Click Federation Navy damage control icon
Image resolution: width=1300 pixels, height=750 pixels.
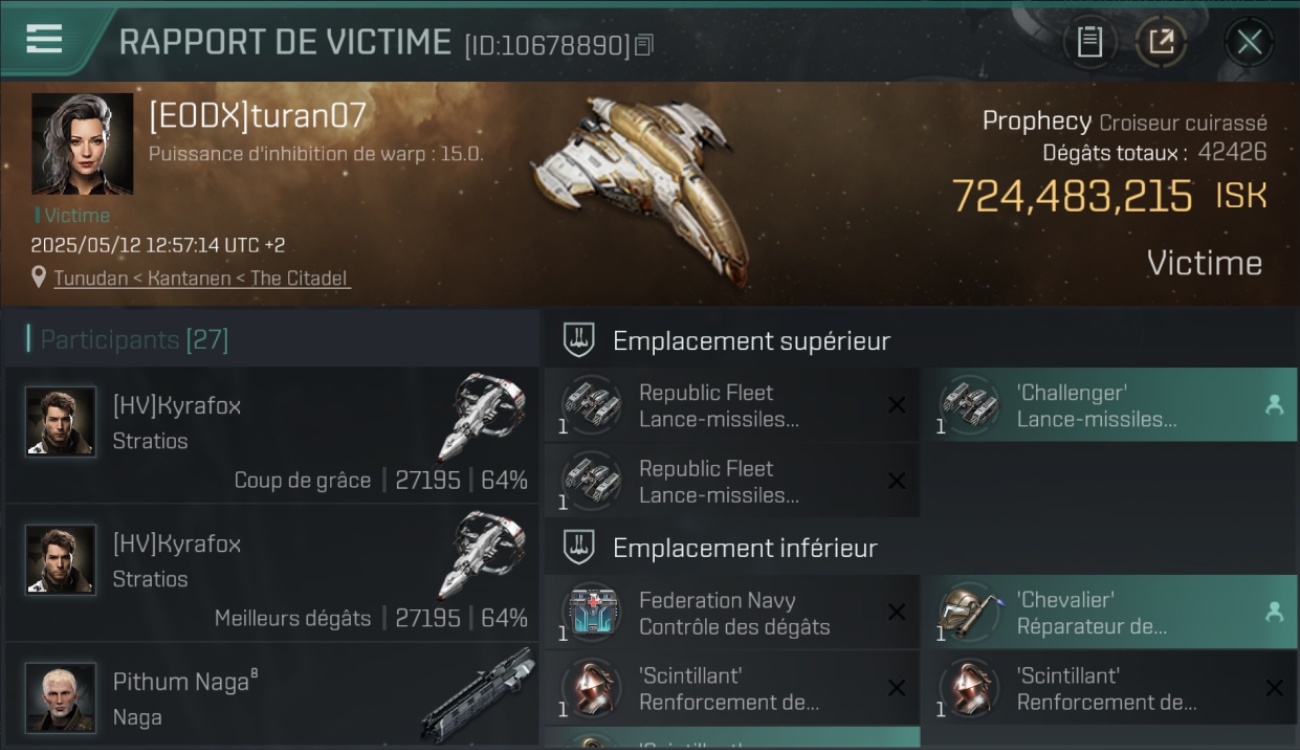pyautogui.click(x=591, y=612)
